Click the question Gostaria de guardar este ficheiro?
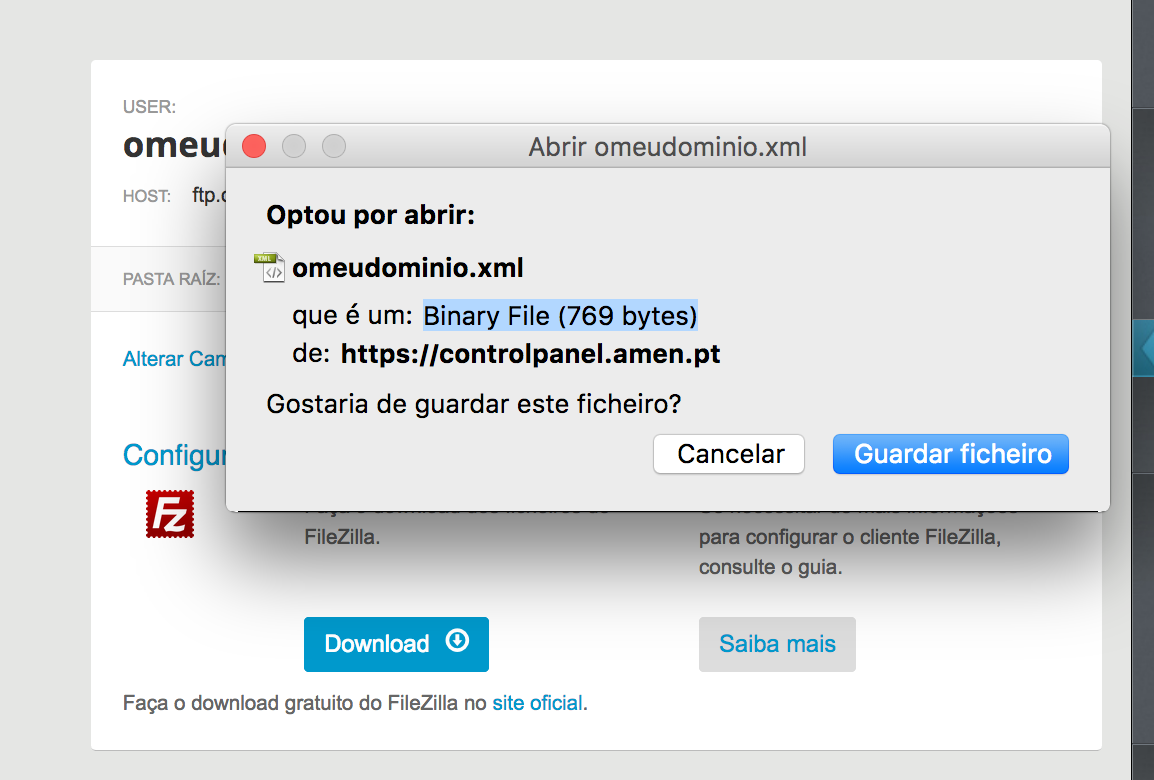Screen dimensions: 1154x780 tap(474, 404)
